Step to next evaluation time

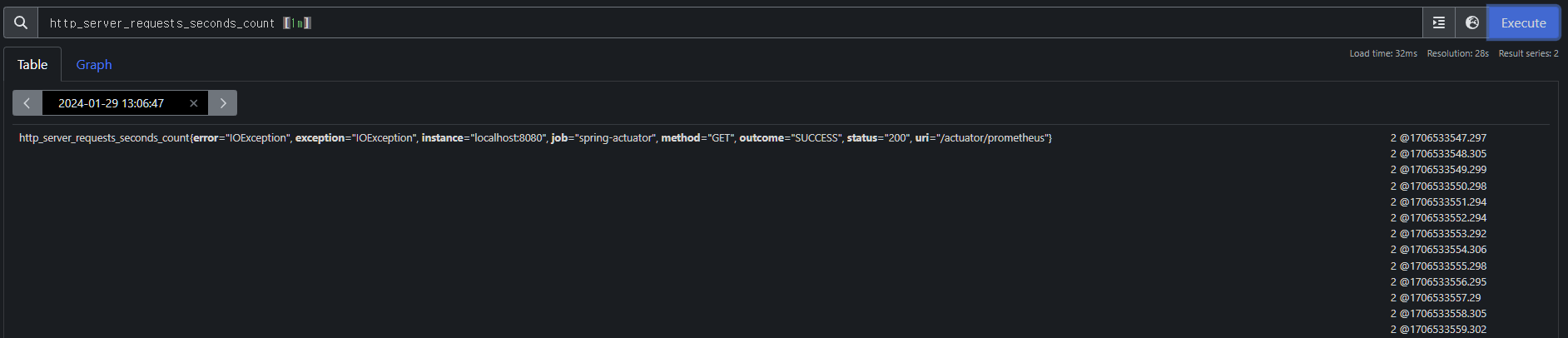tap(223, 103)
